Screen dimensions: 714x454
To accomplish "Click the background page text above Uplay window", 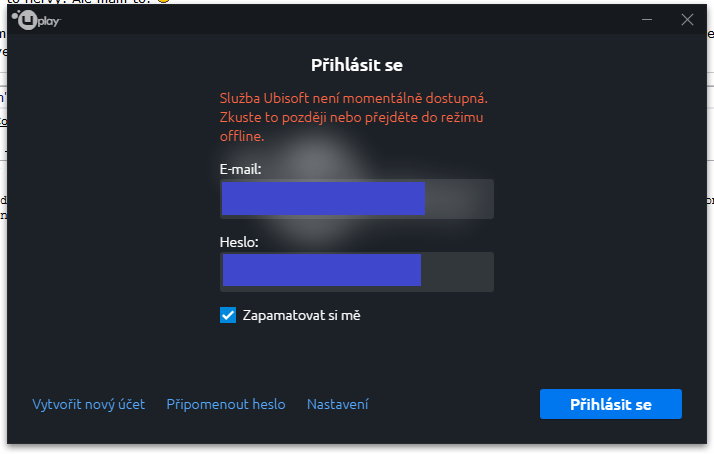I will click(x=88, y=2).
